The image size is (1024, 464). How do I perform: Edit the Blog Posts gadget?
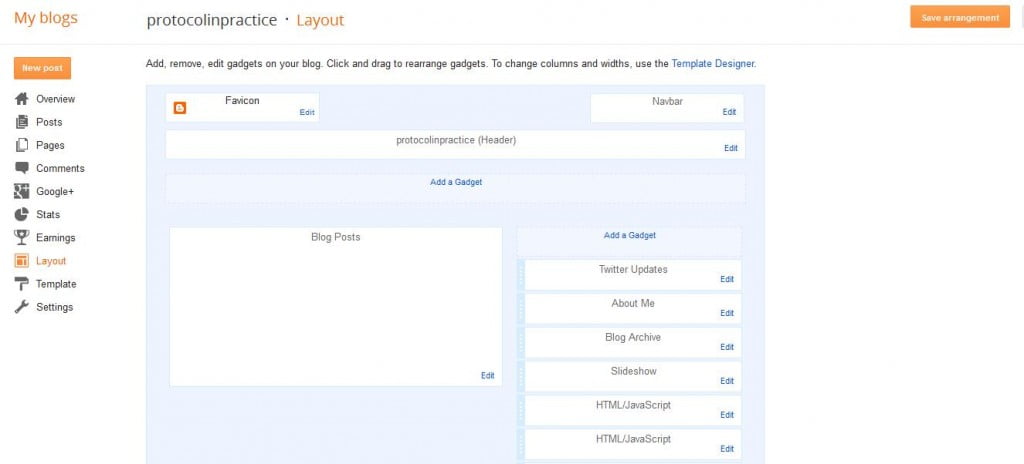487,375
